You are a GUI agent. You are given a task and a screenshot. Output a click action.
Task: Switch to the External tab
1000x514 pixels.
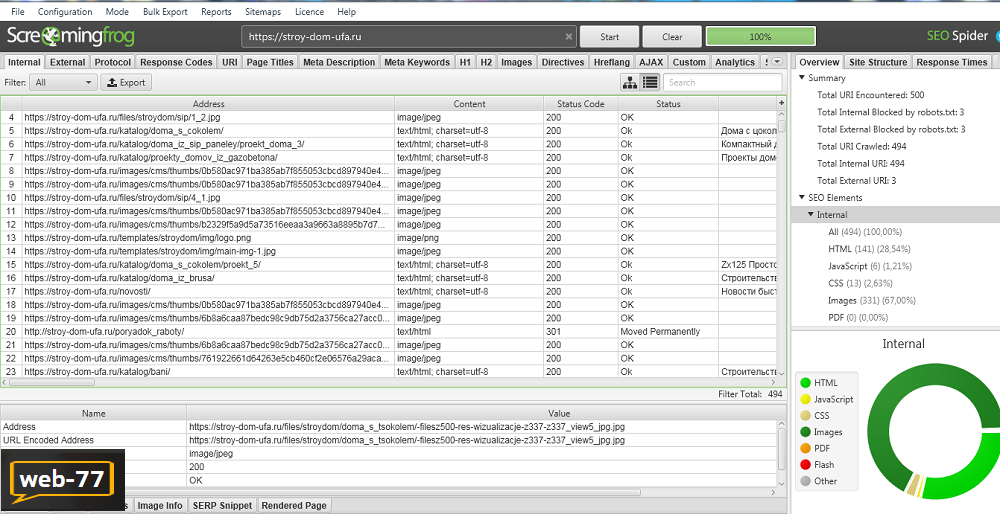[x=68, y=62]
